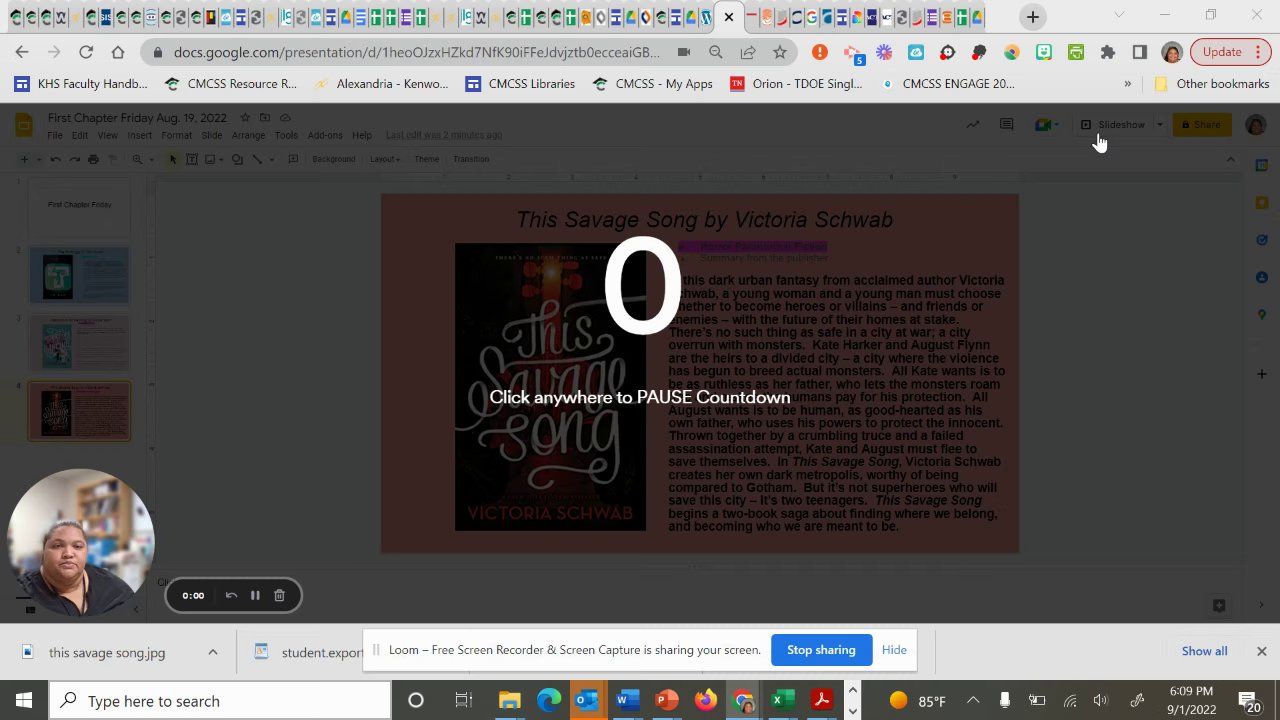Bookmark this page with the star icon
The width and height of the screenshot is (1280, 720).
point(779,52)
